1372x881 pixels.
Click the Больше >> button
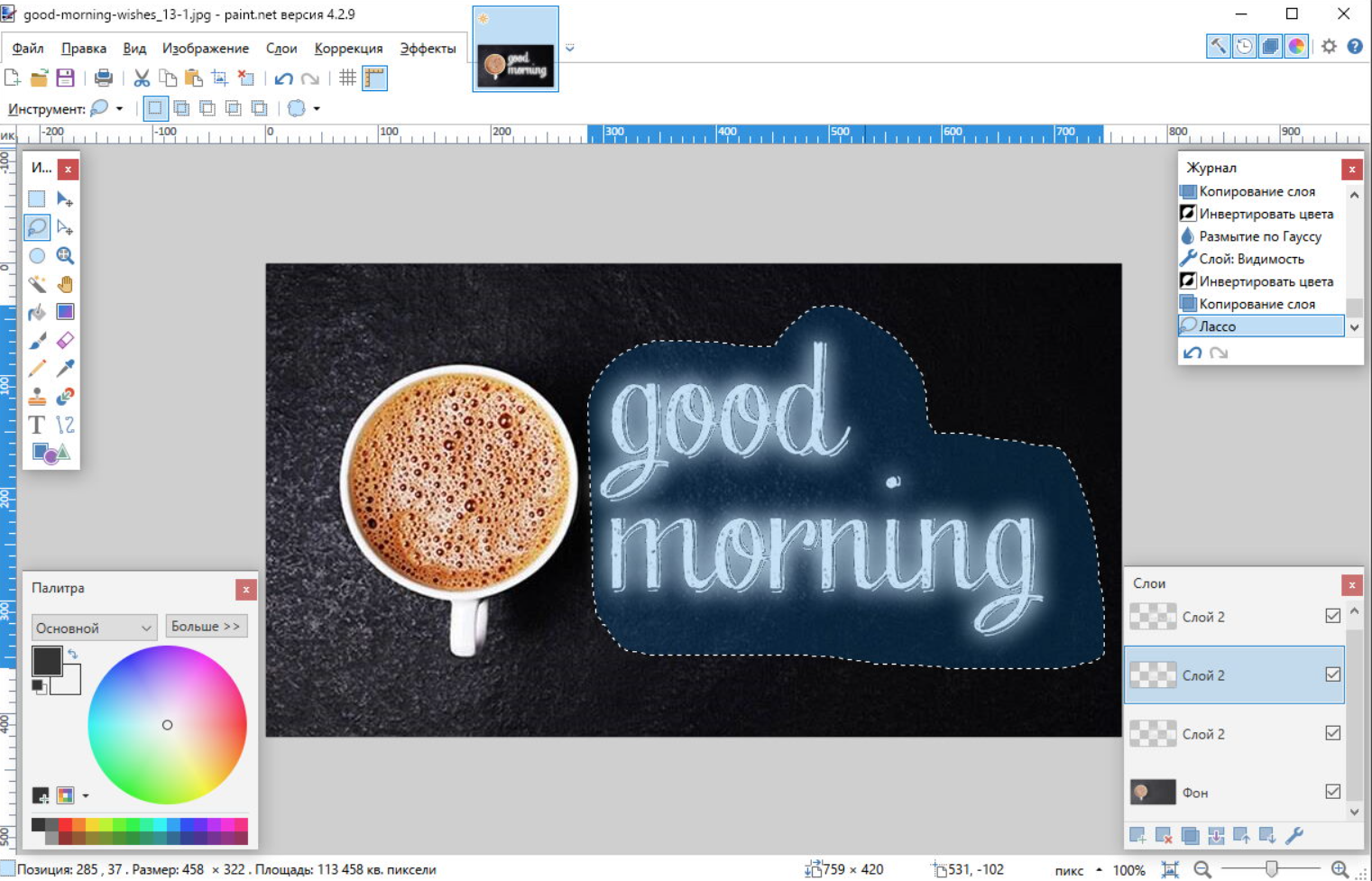click(x=206, y=627)
